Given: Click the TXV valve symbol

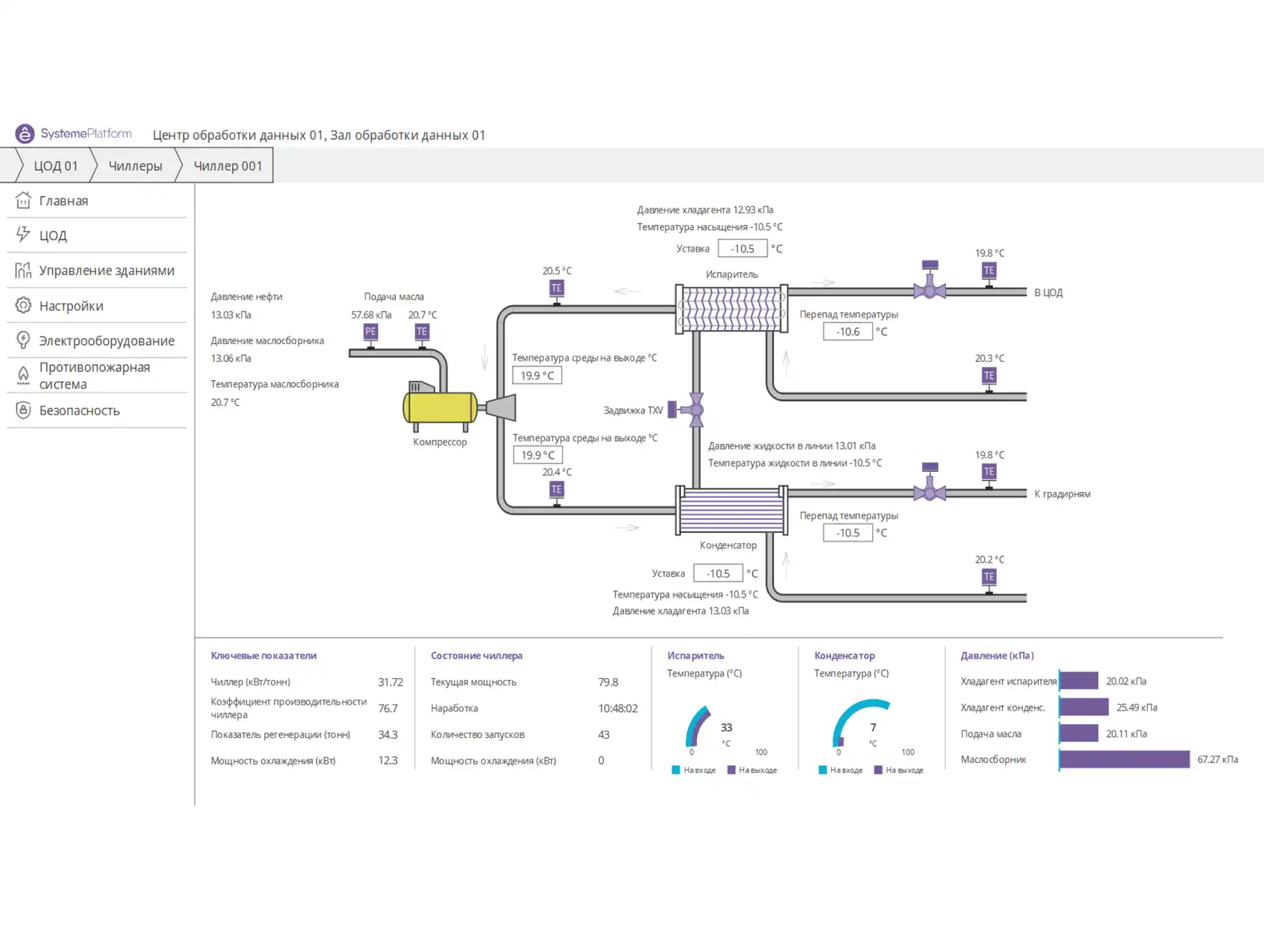Looking at the screenshot, I should (x=695, y=410).
